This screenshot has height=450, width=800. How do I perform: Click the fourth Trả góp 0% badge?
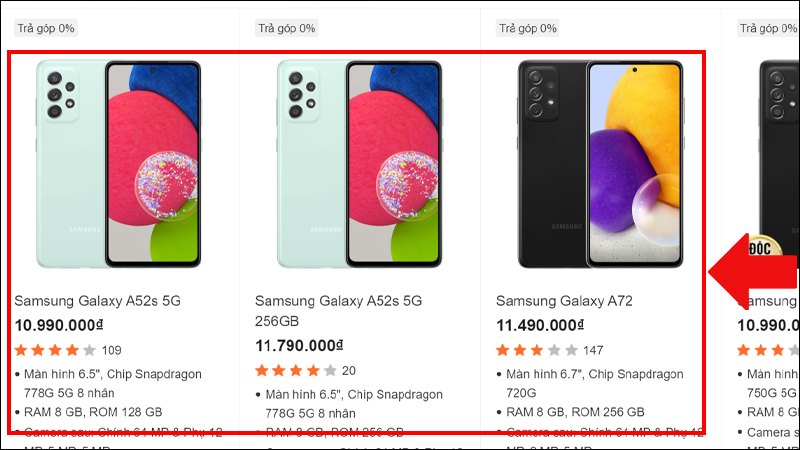point(768,28)
